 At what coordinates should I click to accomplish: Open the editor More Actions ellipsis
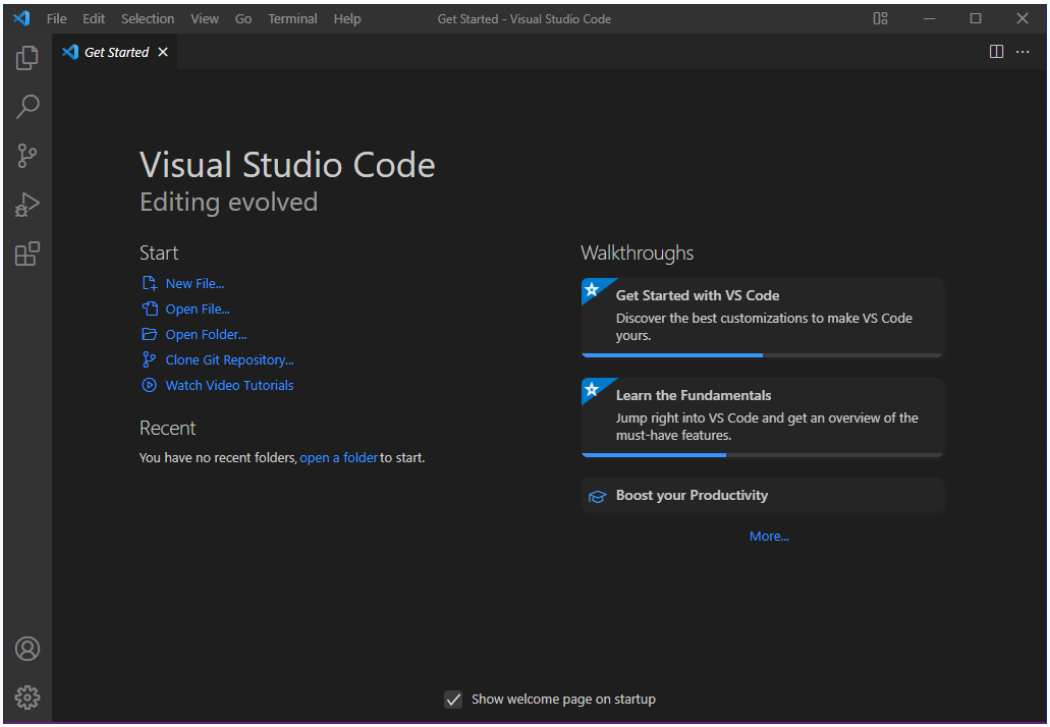point(1023,52)
